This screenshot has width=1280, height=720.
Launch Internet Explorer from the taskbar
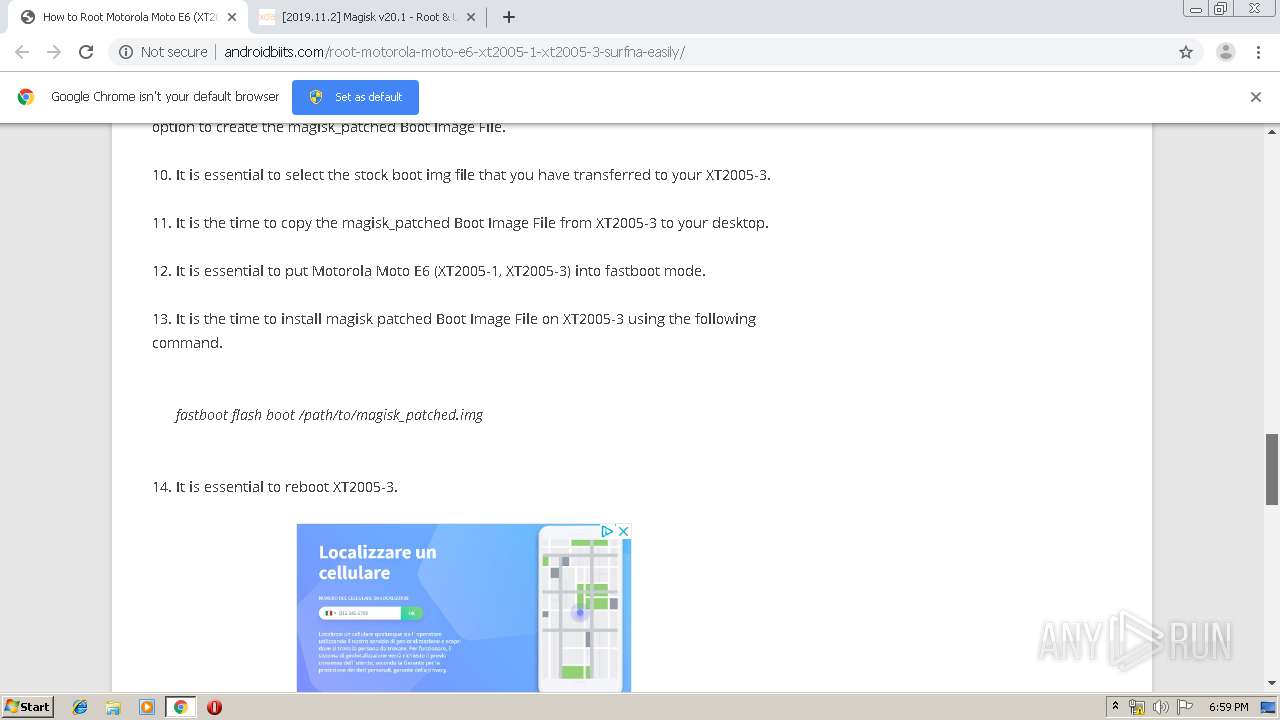click(80, 707)
